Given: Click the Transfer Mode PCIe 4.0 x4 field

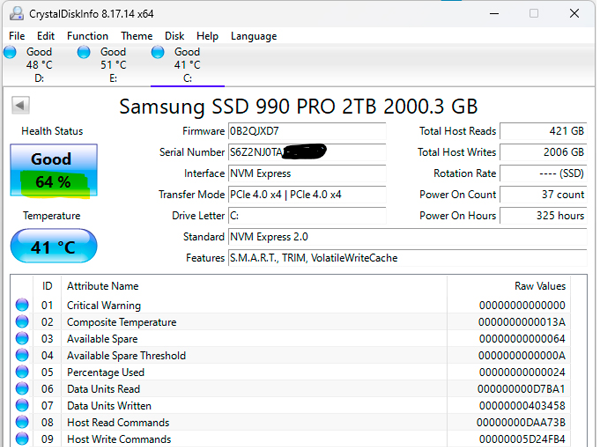Looking at the screenshot, I should coord(307,194).
